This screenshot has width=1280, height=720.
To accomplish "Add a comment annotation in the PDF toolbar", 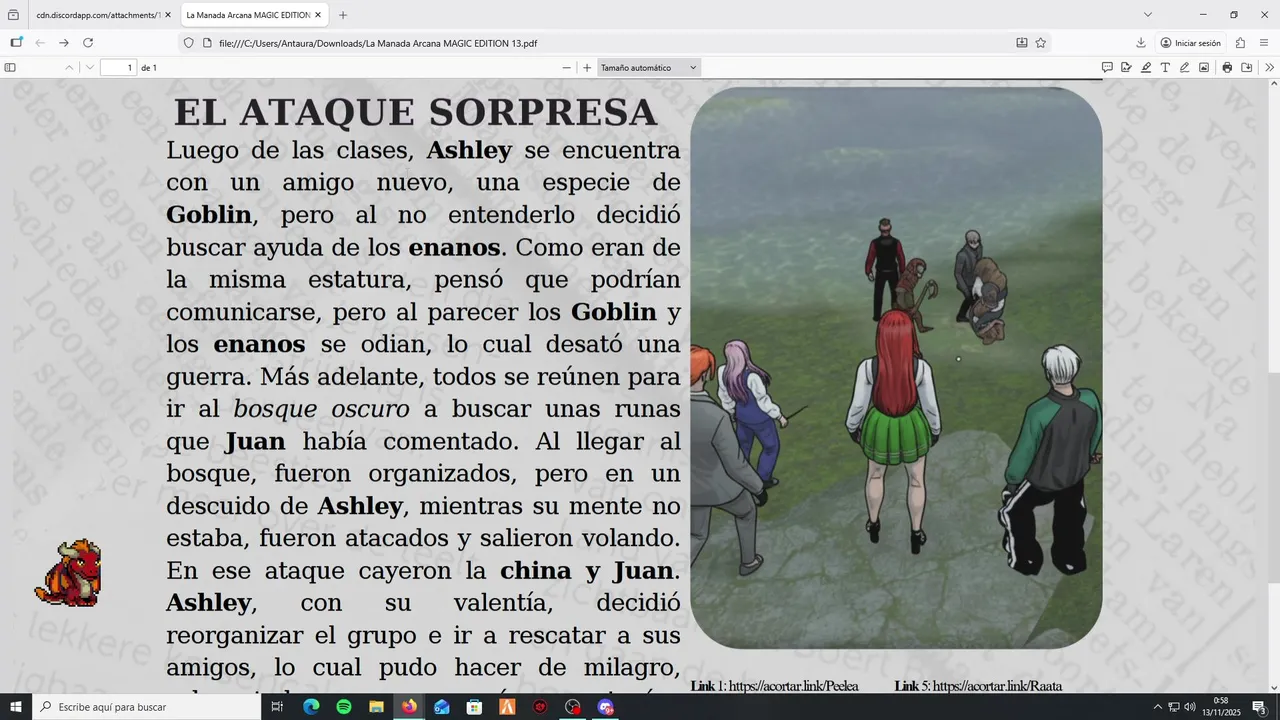I will click(1107, 68).
